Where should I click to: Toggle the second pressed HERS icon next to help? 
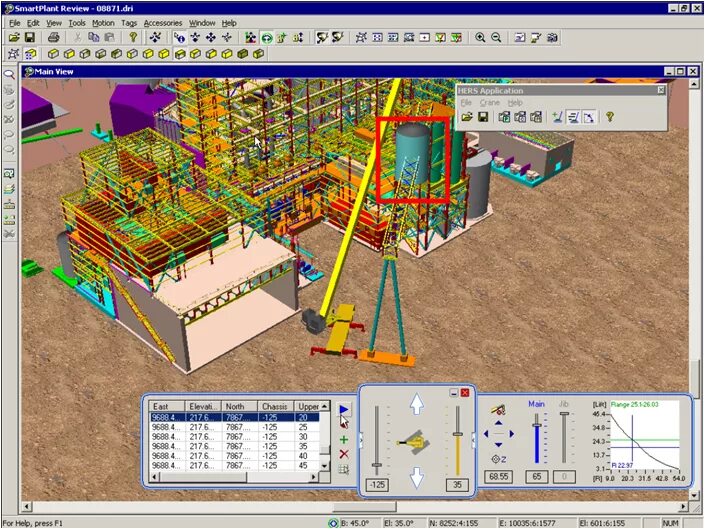[x=589, y=117]
